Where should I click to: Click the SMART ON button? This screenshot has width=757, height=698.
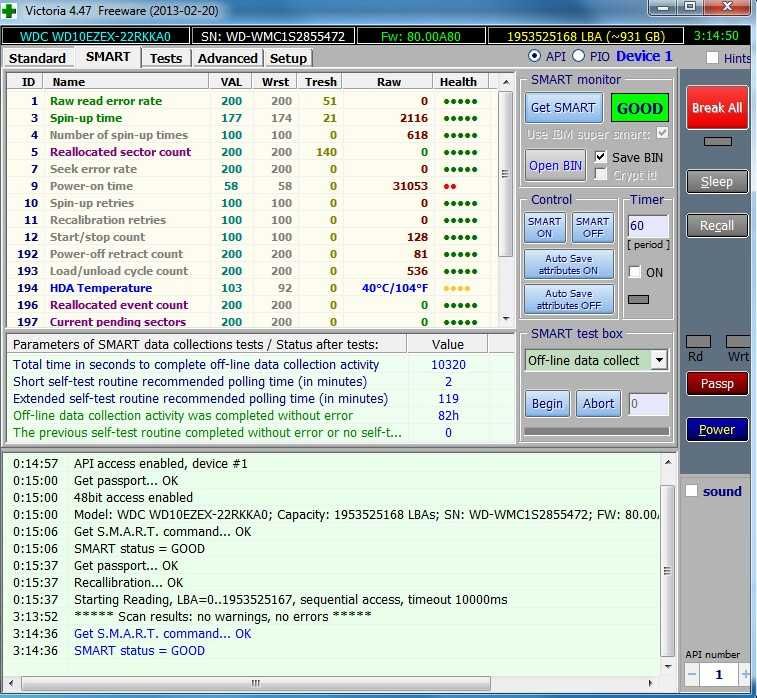click(545, 227)
